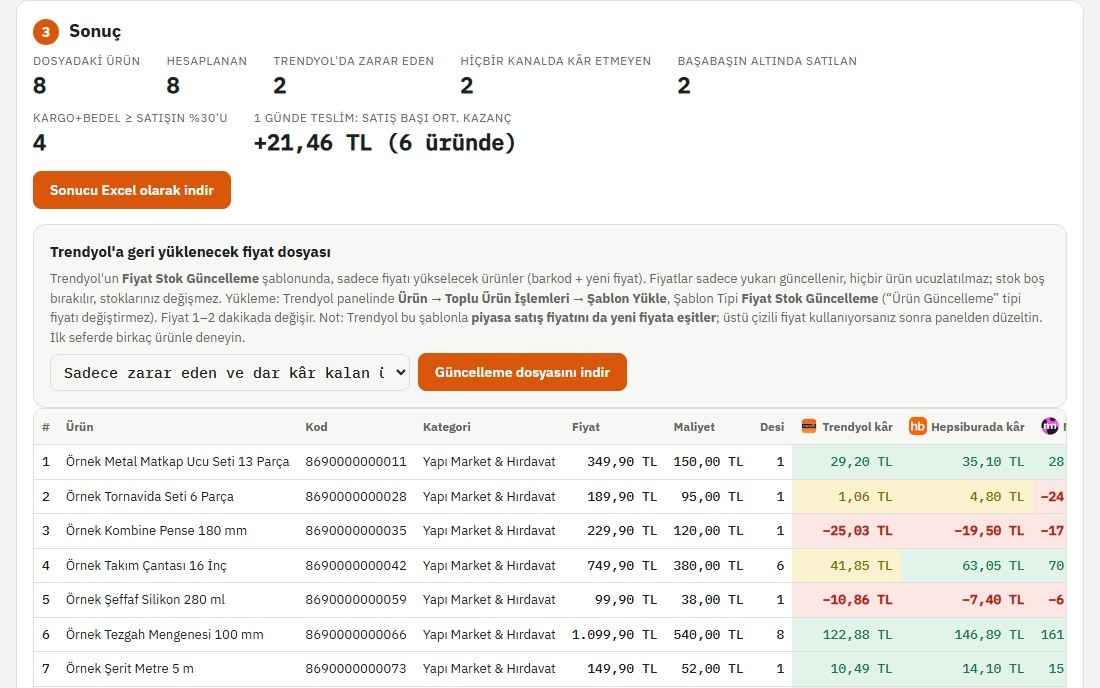Select 'Örnek Tornavida Seti 6 Parça' product

149,497
